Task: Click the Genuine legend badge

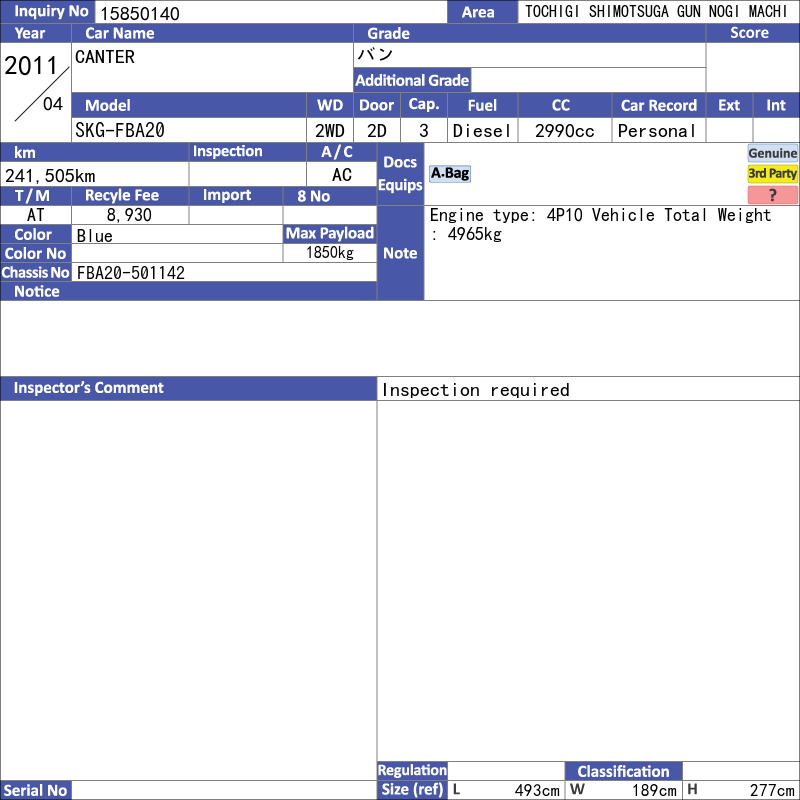Action: point(772,153)
